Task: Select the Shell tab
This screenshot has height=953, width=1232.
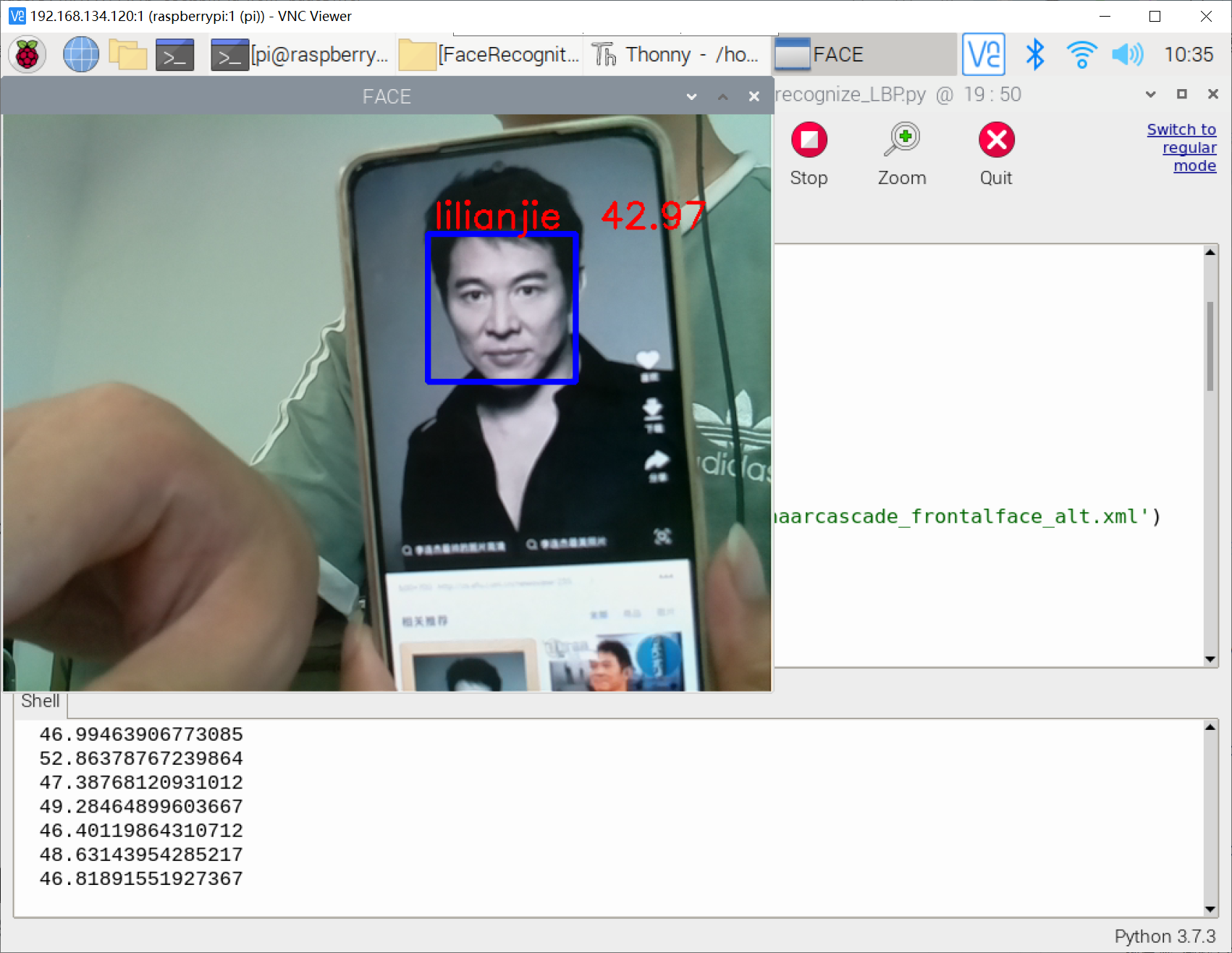Action: point(40,701)
